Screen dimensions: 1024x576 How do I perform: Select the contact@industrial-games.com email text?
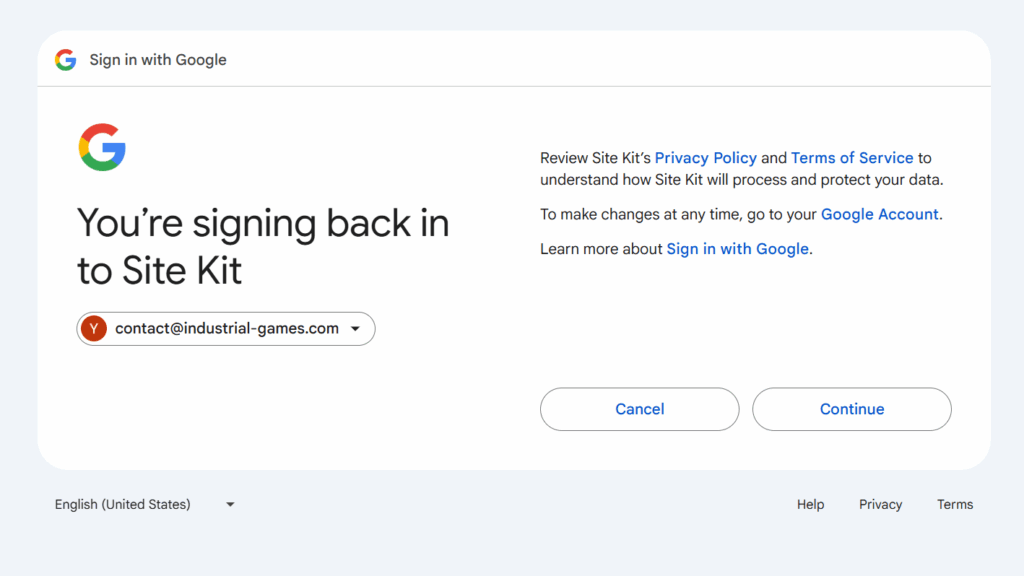[227, 329]
